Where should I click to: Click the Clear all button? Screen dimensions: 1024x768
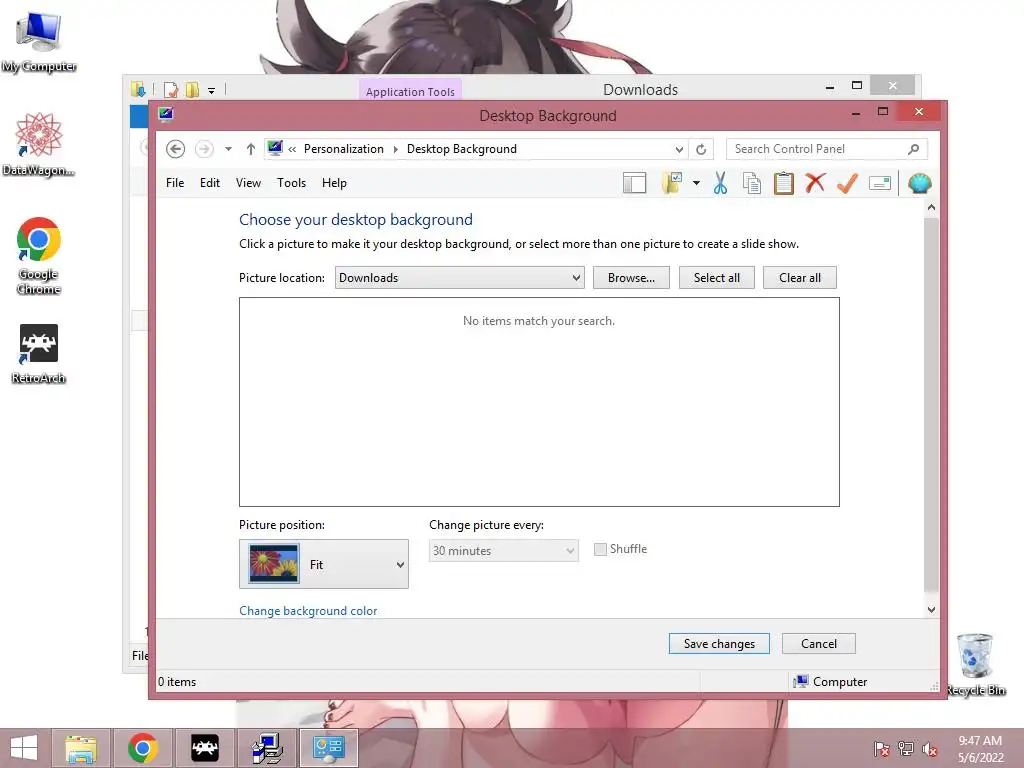click(799, 278)
